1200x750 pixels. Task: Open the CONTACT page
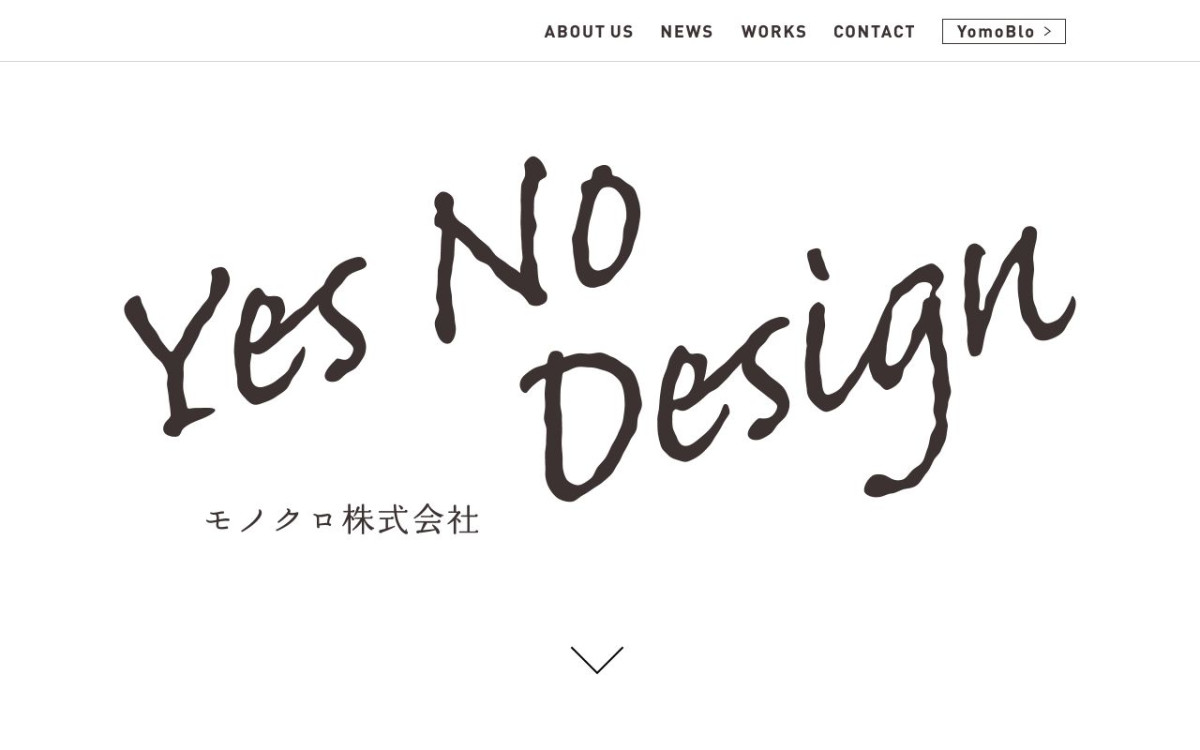pos(874,32)
